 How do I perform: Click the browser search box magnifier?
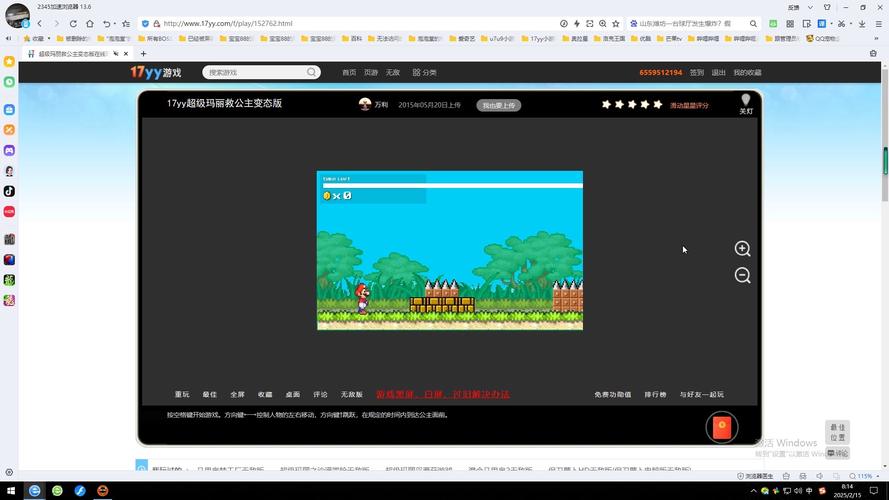click(753, 24)
